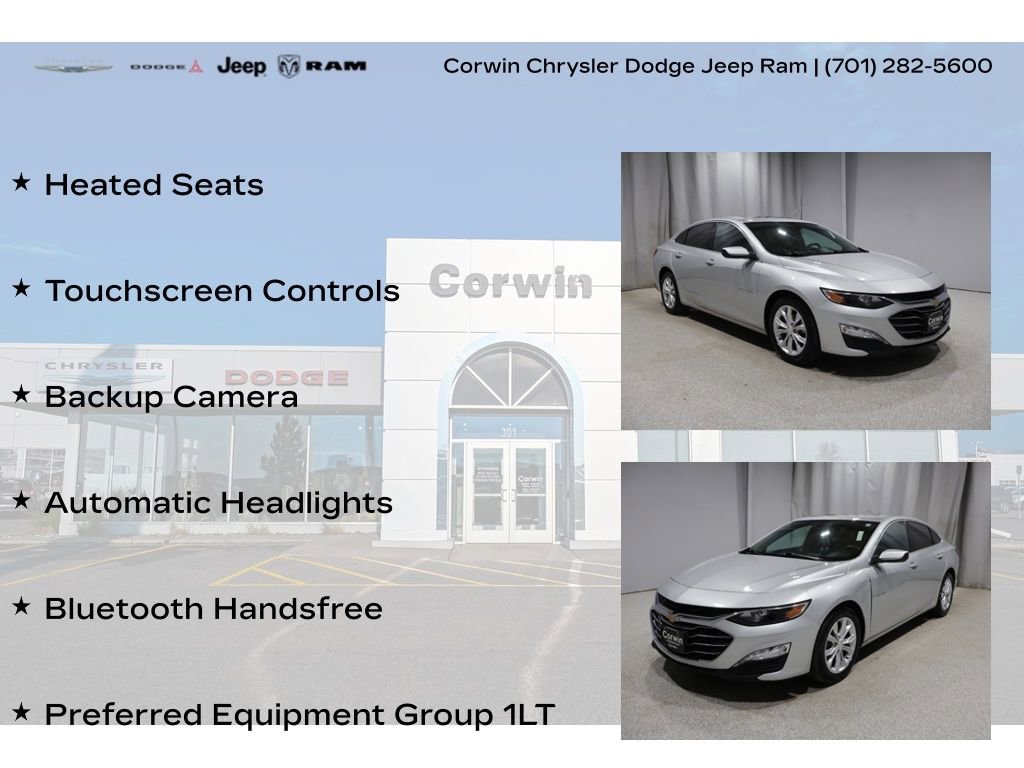Click the star bullet beside Touchscreen Controls
Screen dimensions: 1024x768
click(22, 287)
